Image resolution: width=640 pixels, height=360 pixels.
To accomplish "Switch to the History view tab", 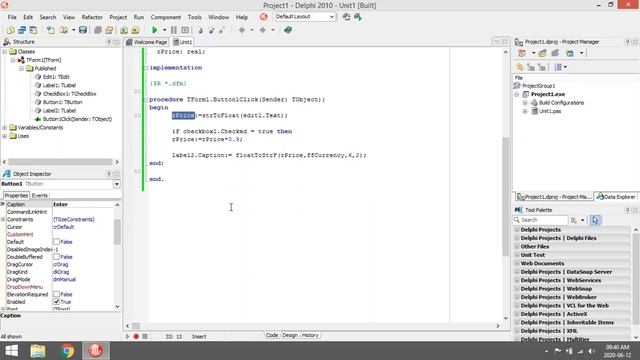I will tap(310, 335).
